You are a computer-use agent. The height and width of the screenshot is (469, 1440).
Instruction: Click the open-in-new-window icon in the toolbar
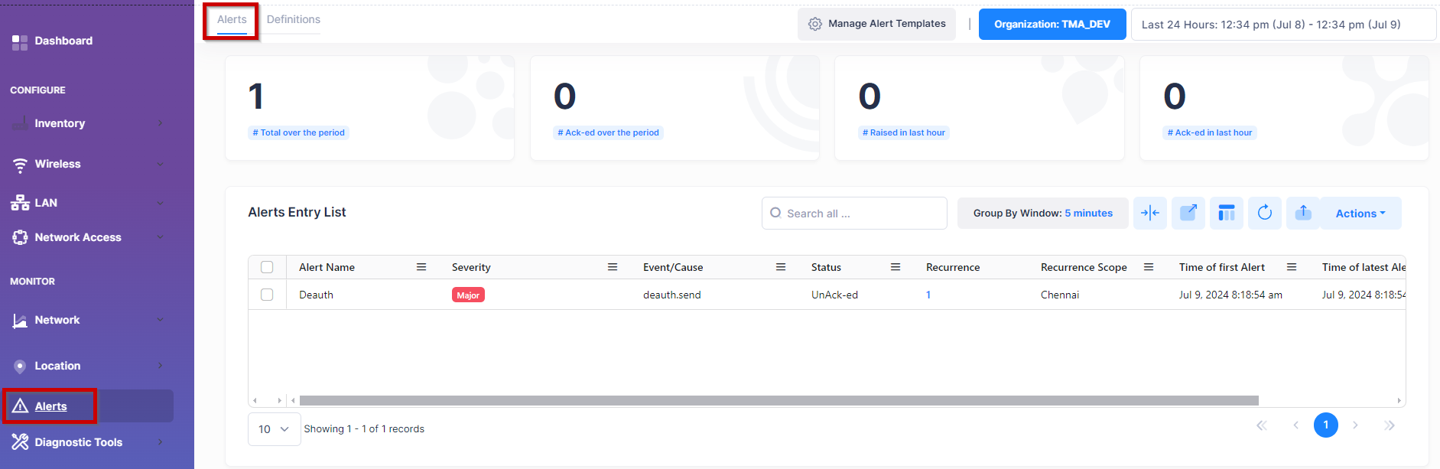1188,213
